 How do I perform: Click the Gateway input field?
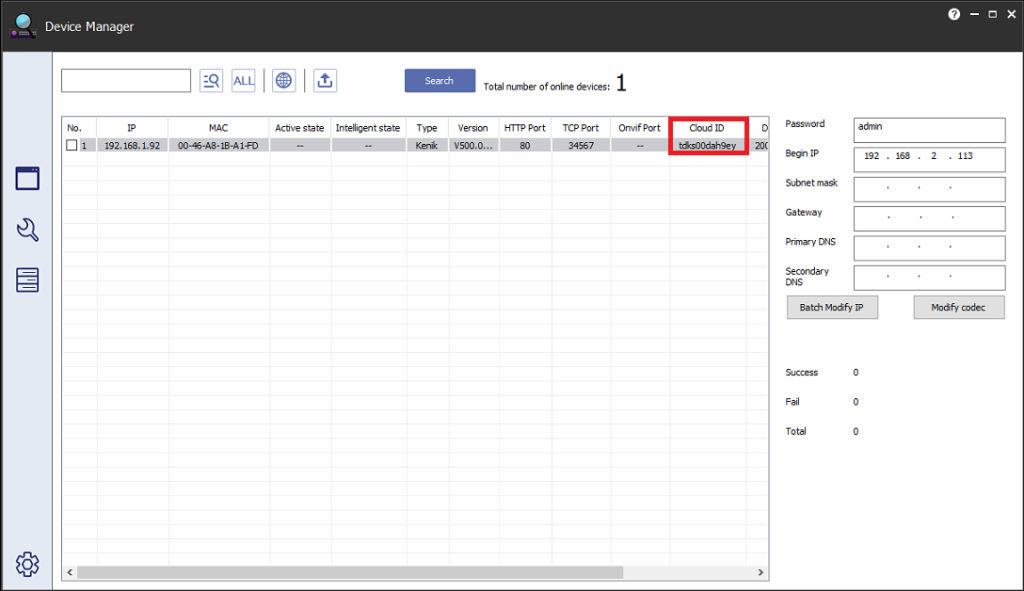coord(929,219)
